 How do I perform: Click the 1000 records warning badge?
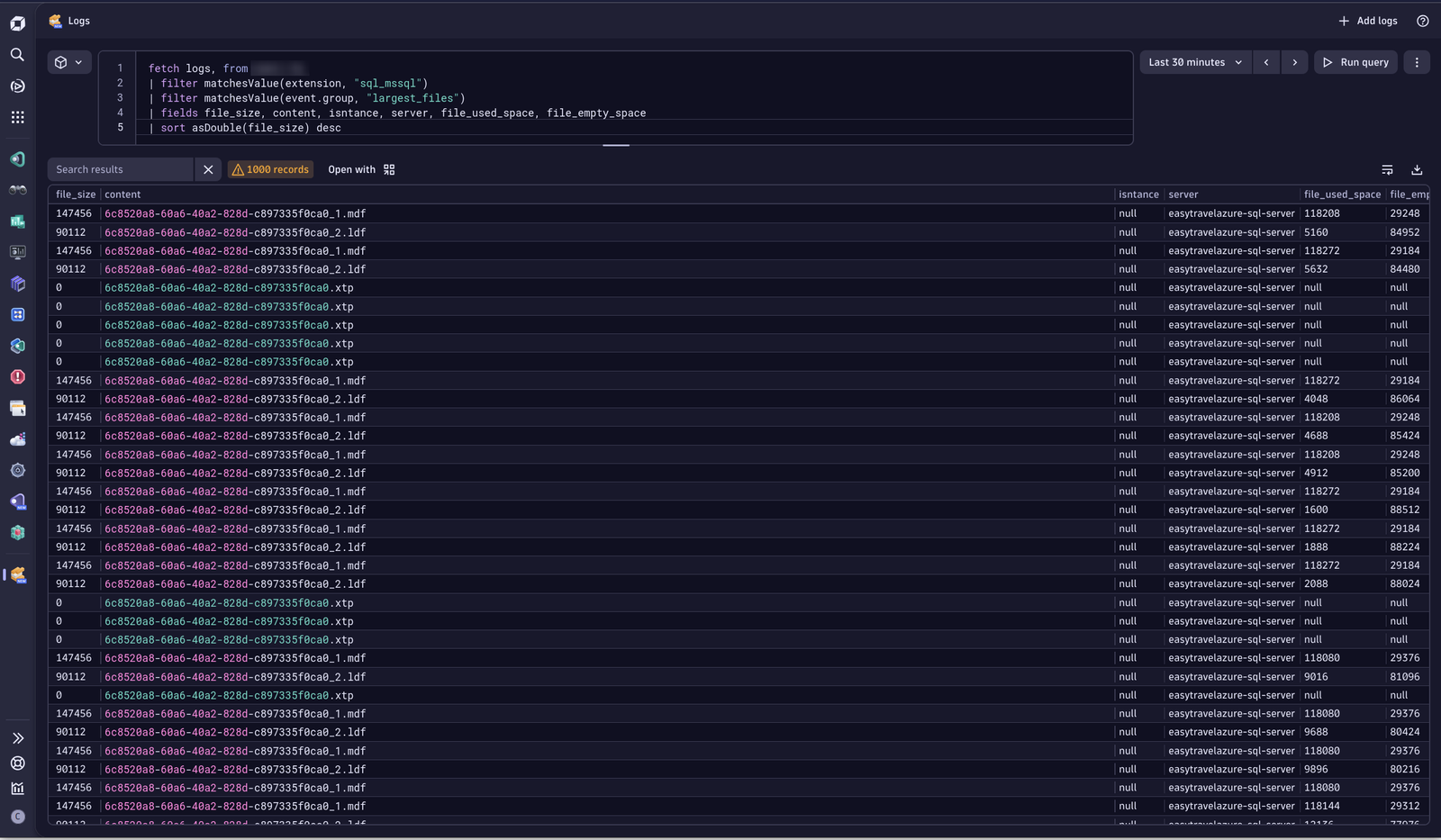pyautogui.click(x=270, y=169)
